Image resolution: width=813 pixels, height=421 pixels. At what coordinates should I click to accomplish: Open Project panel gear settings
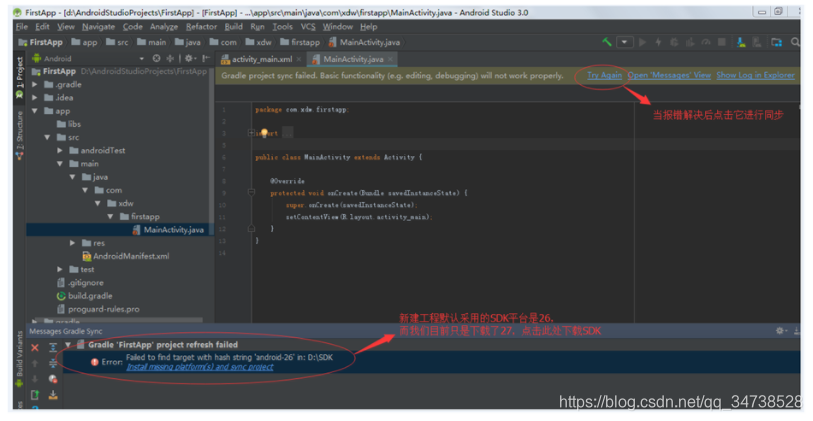point(189,59)
